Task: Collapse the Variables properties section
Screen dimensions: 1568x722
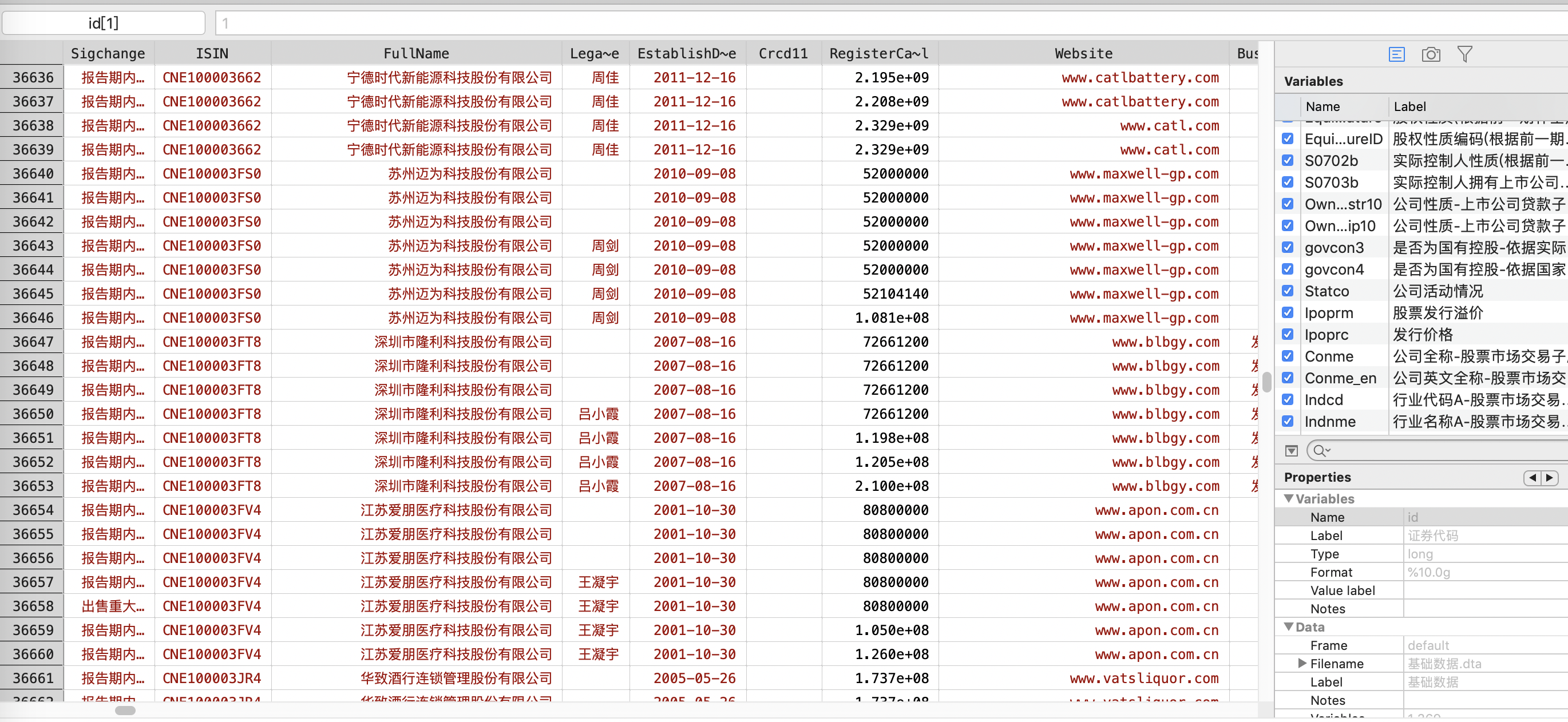Action: tap(1289, 498)
